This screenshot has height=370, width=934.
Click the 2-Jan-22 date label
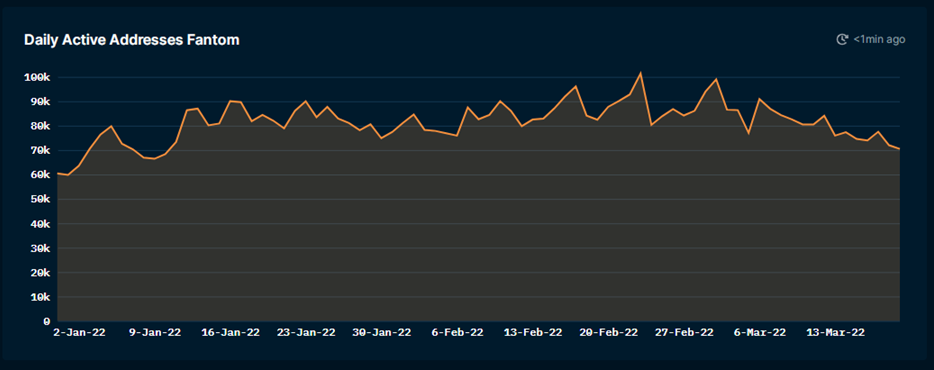click(x=80, y=332)
